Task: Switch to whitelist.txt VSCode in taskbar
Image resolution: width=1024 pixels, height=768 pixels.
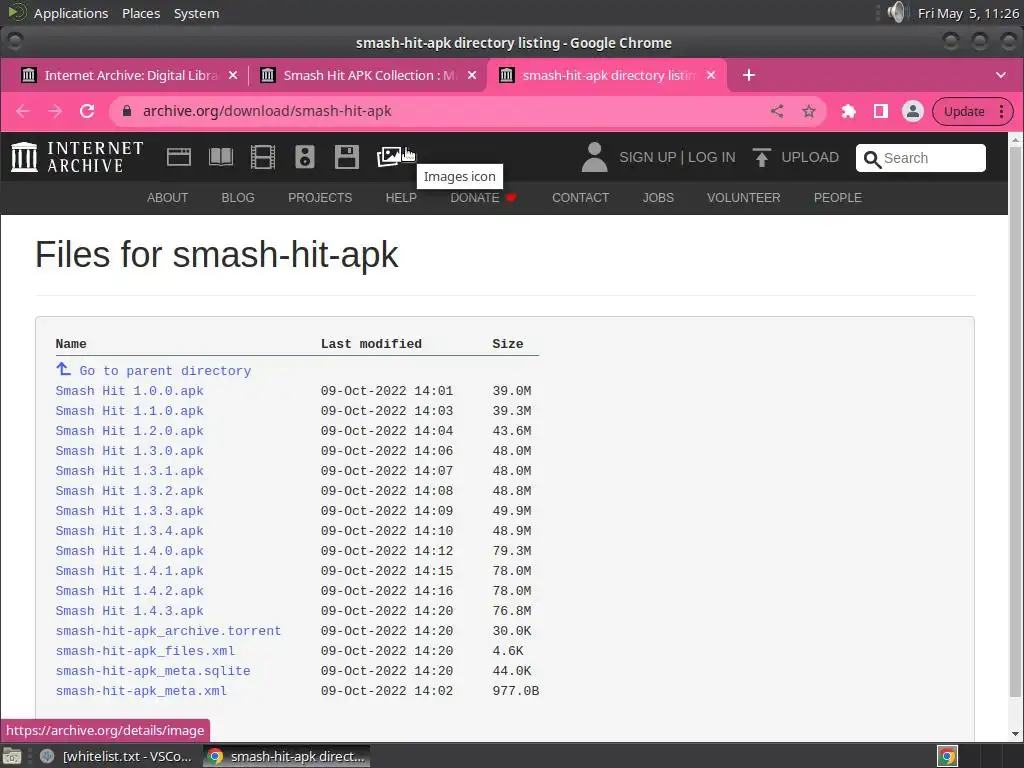Action: (x=116, y=756)
